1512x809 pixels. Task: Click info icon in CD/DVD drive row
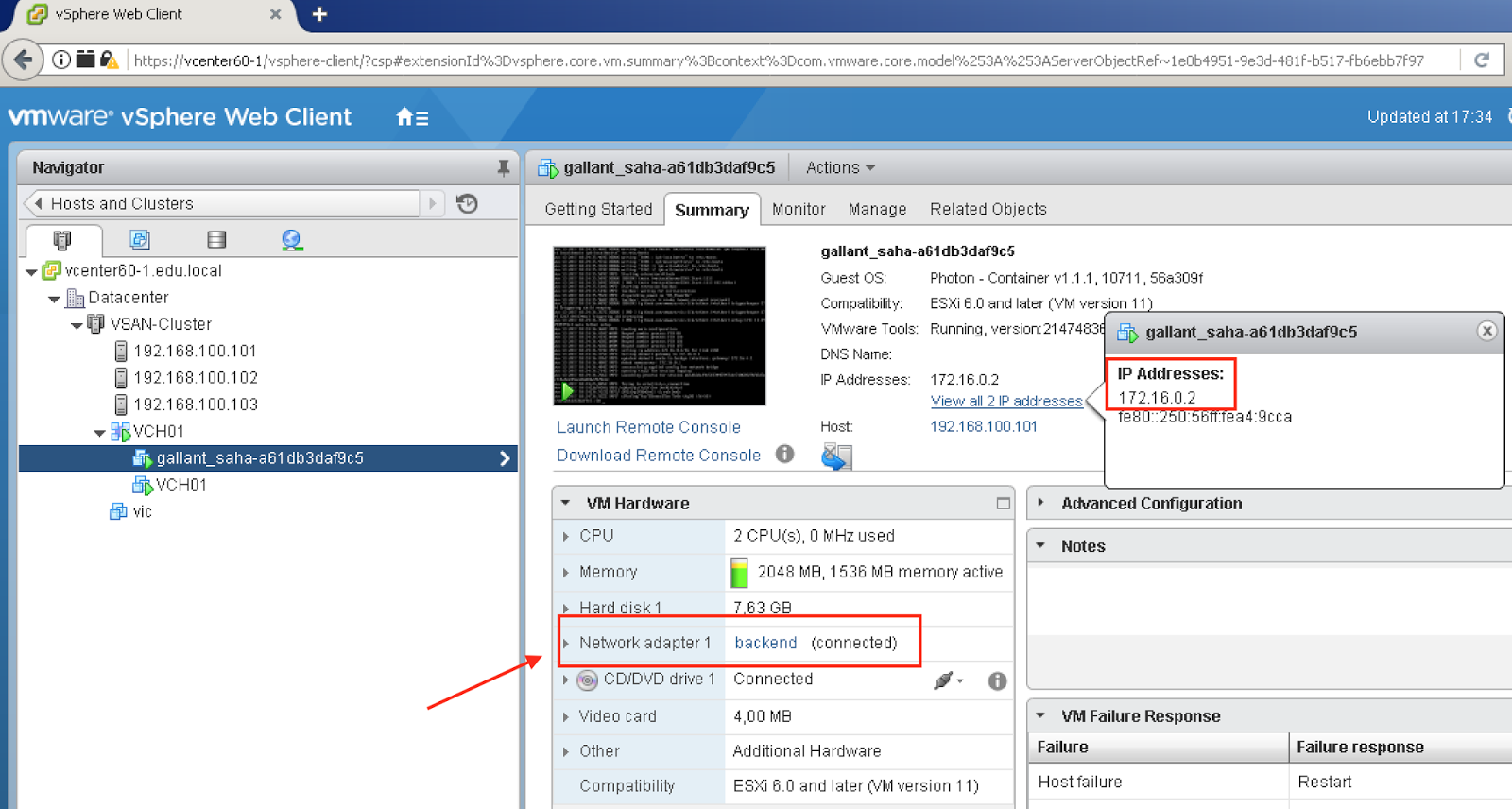point(997,680)
